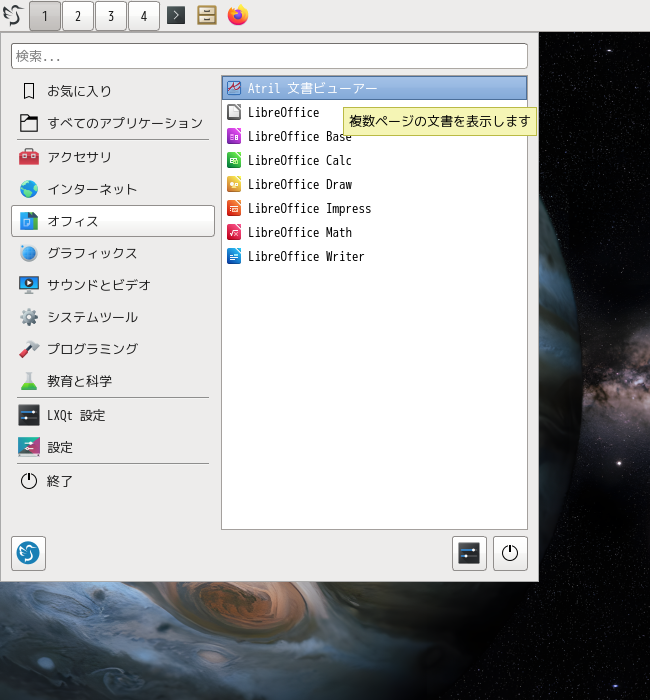Click the LibreOffice Draw icon
This screenshot has width=650, height=700.
pyautogui.click(x=234, y=184)
